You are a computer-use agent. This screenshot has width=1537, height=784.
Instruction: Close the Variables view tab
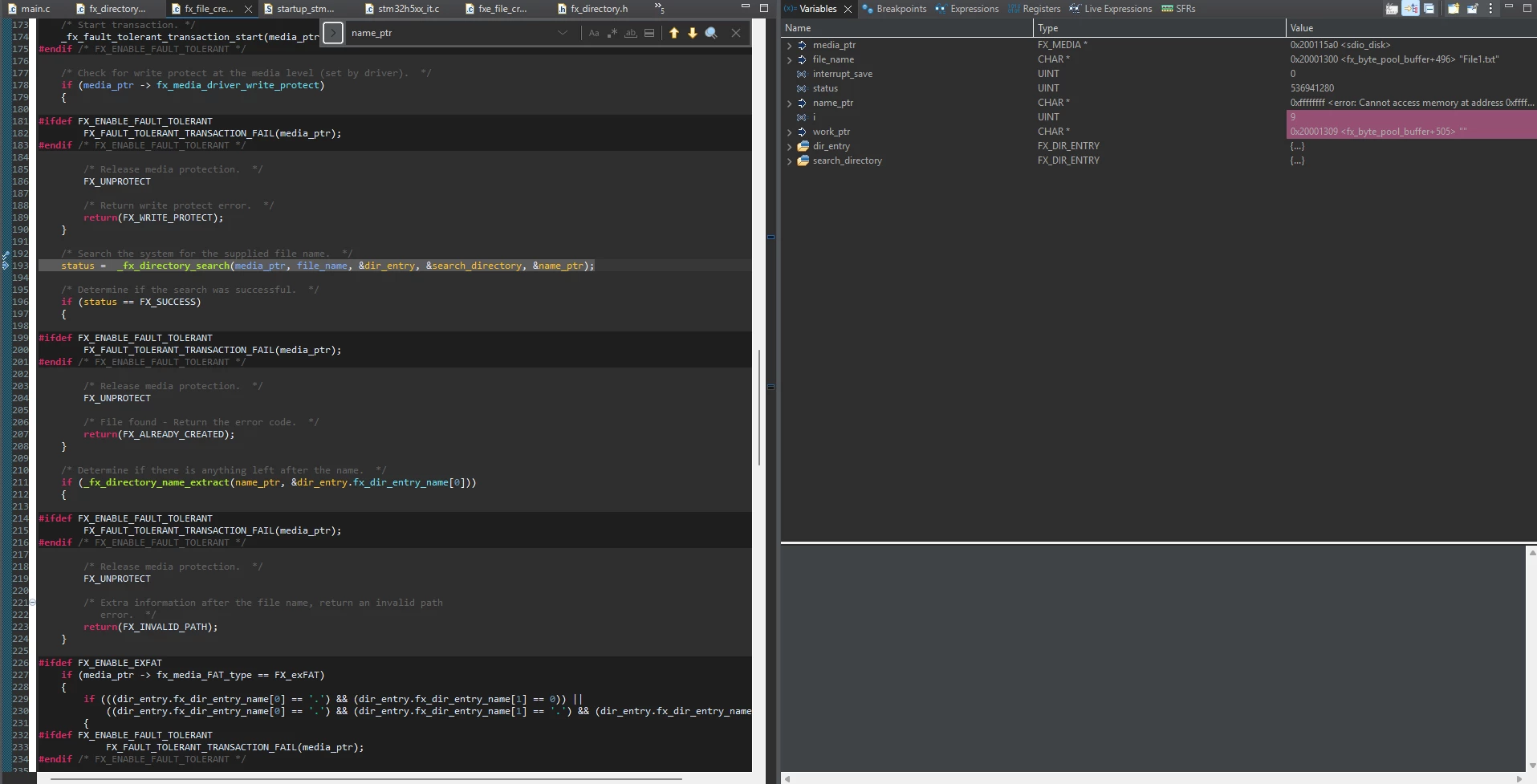tap(848, 10)
